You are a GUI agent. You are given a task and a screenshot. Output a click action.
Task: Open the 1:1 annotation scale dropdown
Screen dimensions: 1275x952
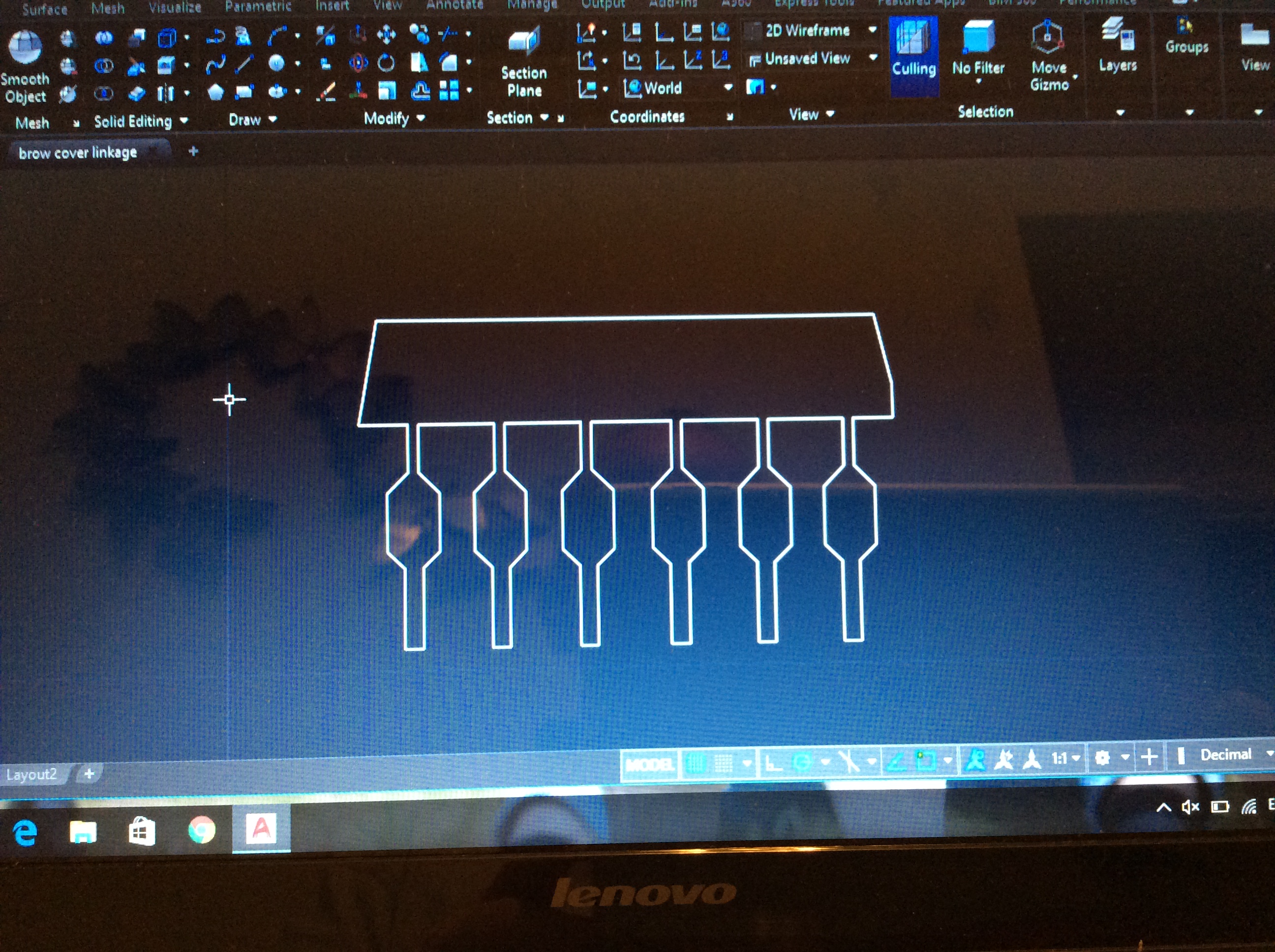1065,758
